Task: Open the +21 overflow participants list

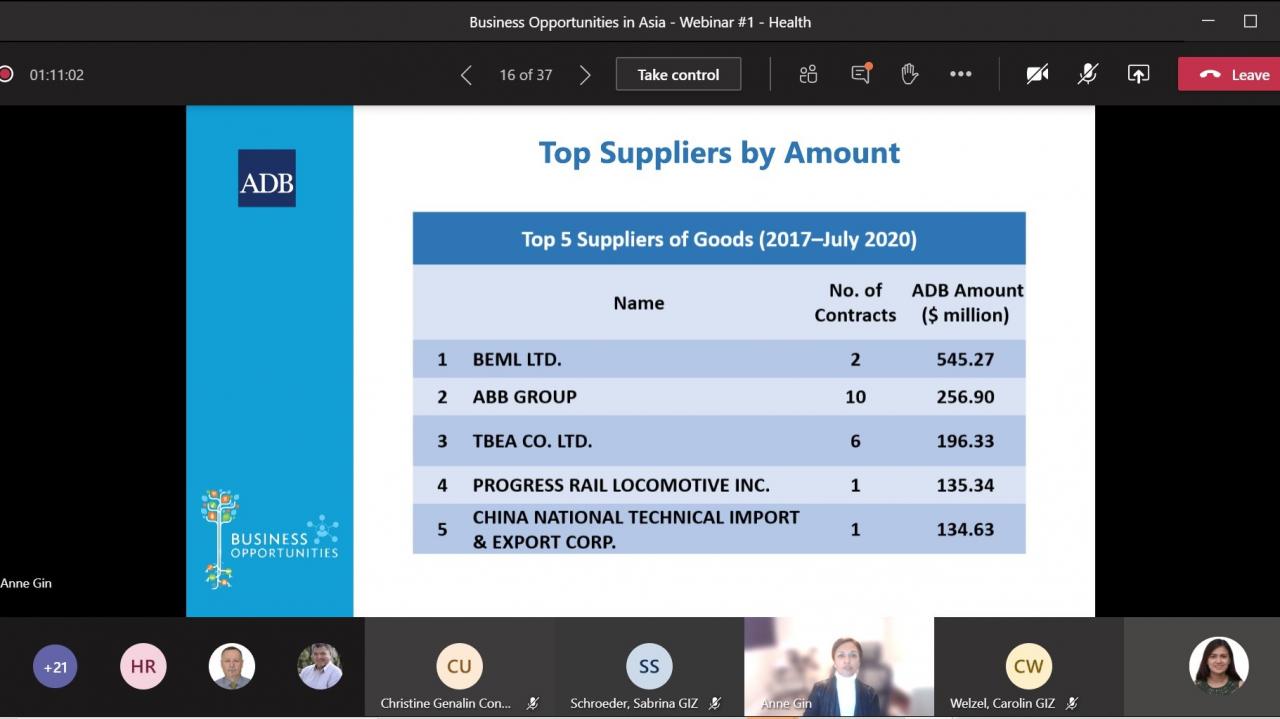Action: tap(55, 667)
